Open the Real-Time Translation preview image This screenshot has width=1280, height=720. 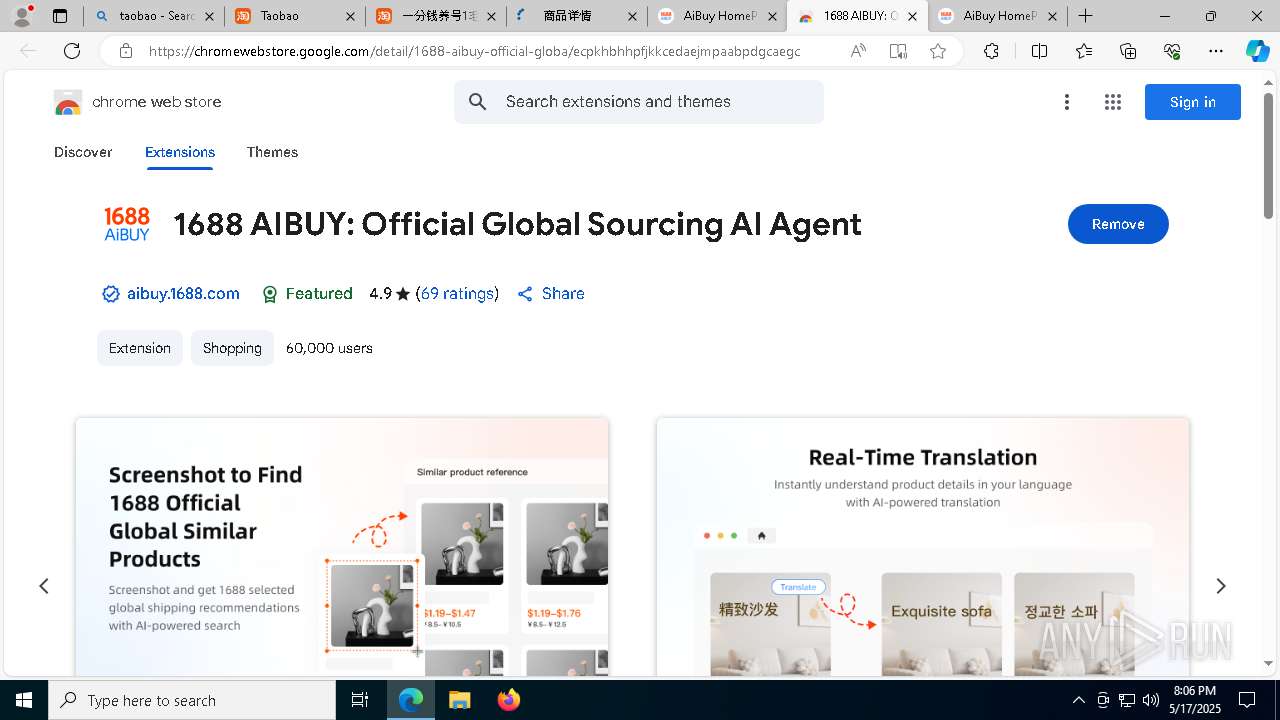[923, 547]
